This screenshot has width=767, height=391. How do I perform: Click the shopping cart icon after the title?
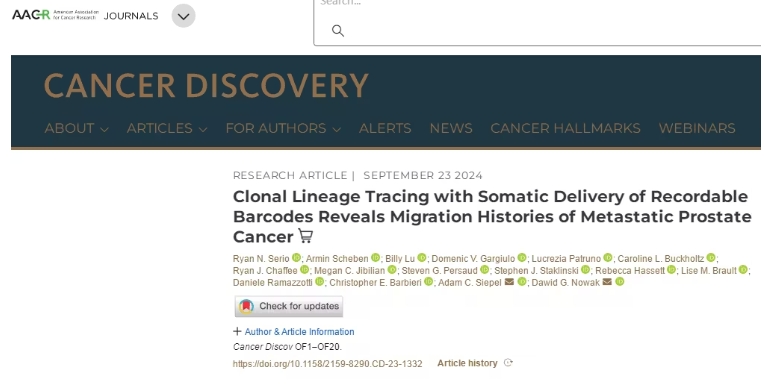coord(306,236)
